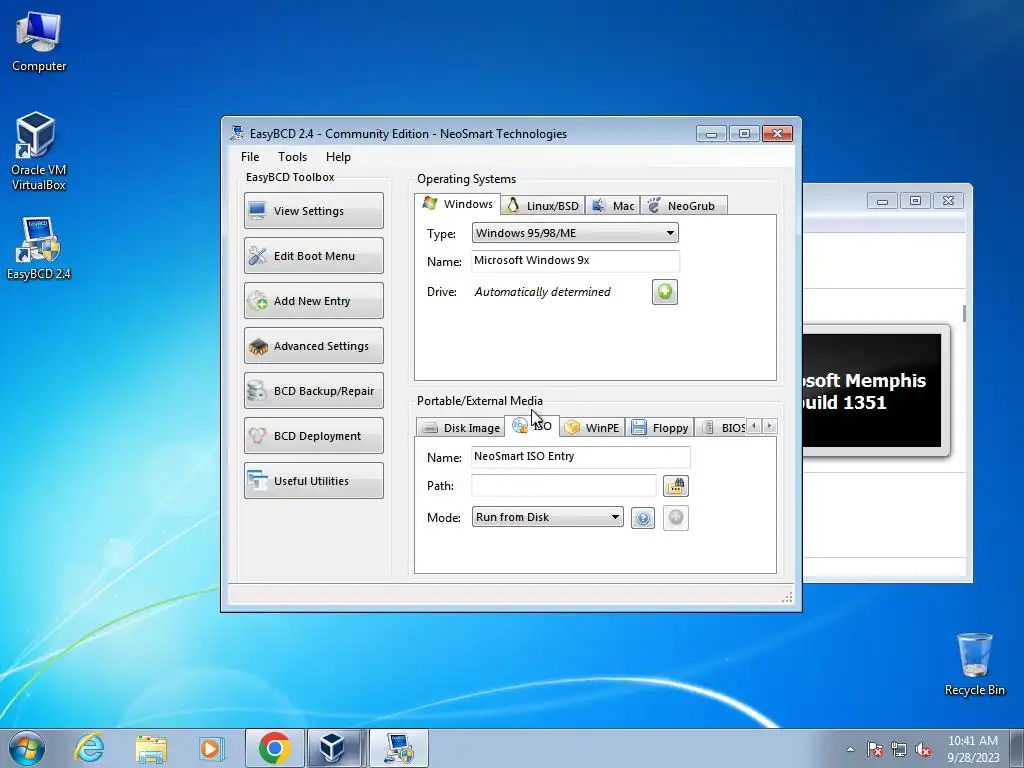1024x768 pixels.
Task: Switch to the Floppy tab
Action: tap(660, 428)
